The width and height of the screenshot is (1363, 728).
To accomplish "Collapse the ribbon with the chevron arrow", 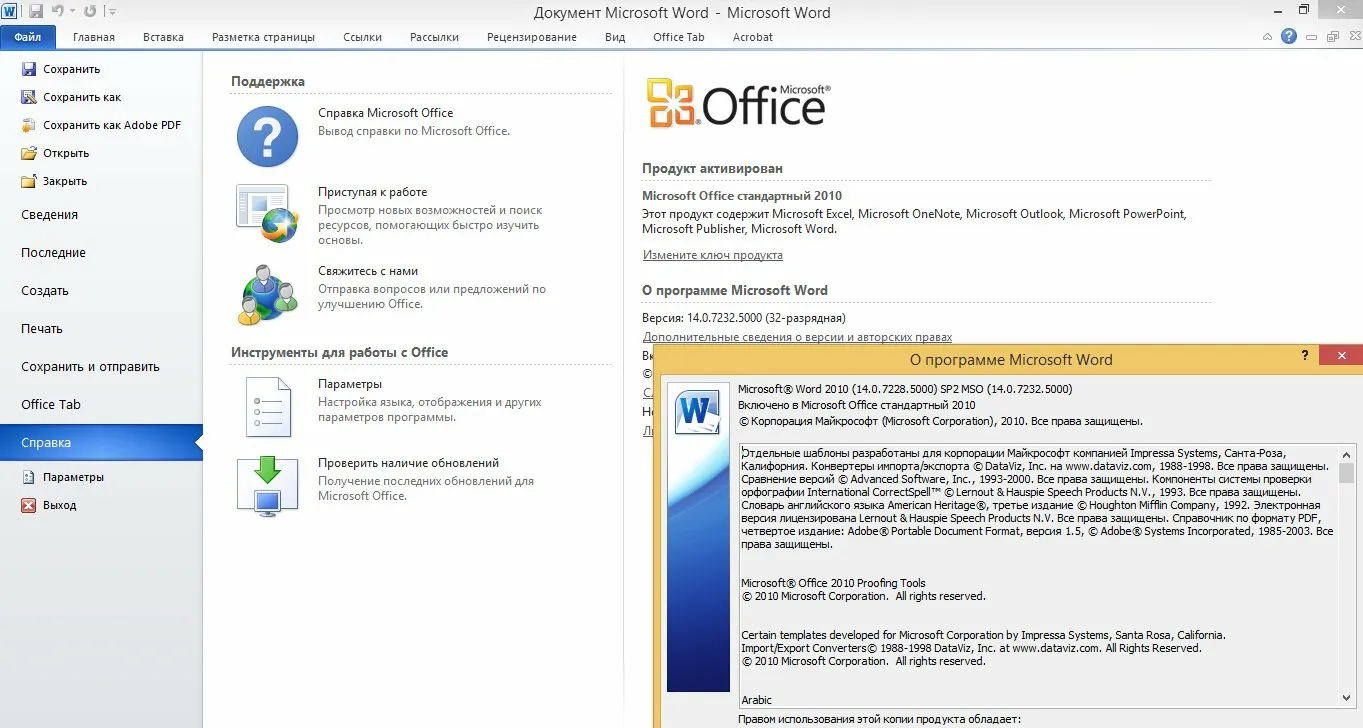I will coord(1268,37).
